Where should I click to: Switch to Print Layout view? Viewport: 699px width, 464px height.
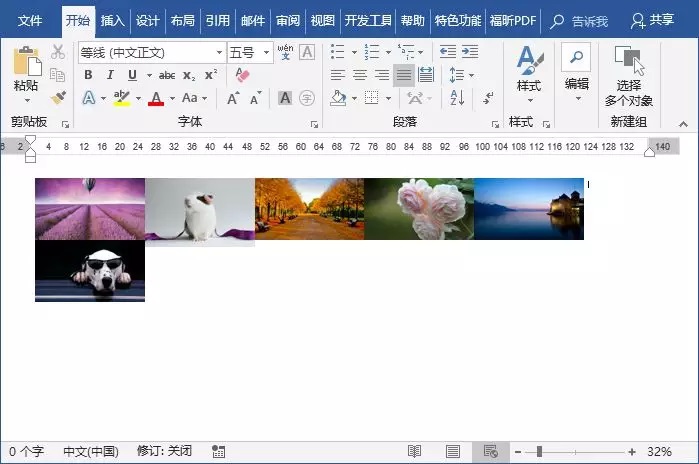click(x=453, y=452)
